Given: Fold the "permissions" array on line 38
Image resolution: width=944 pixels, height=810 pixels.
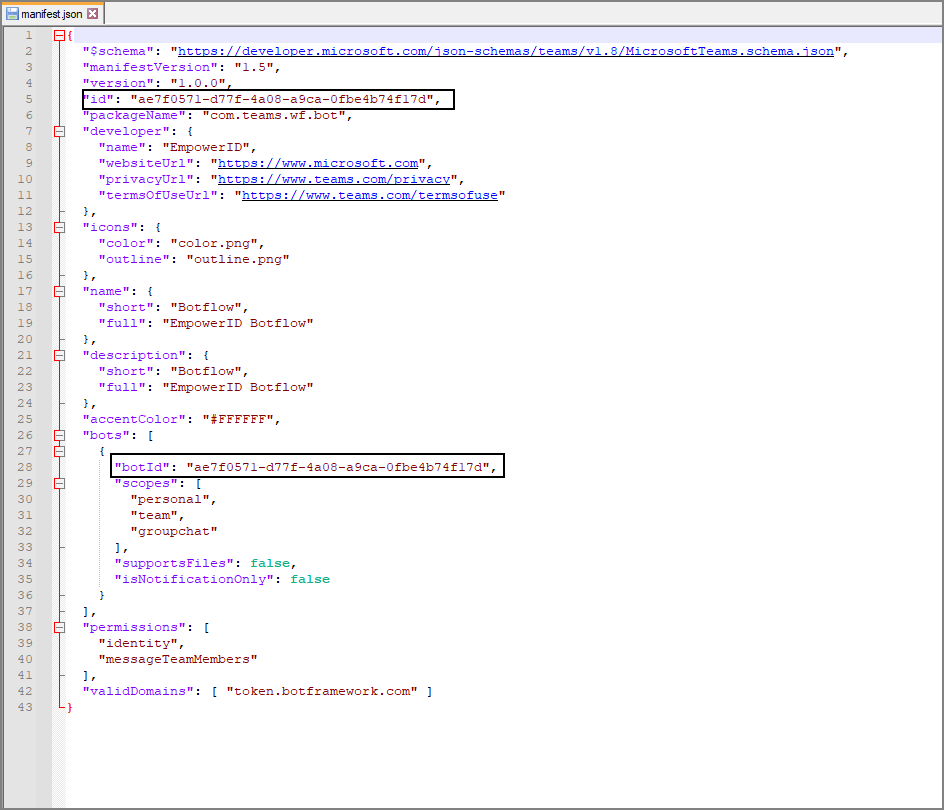Looking at the screenshot, I should [59, 627].
